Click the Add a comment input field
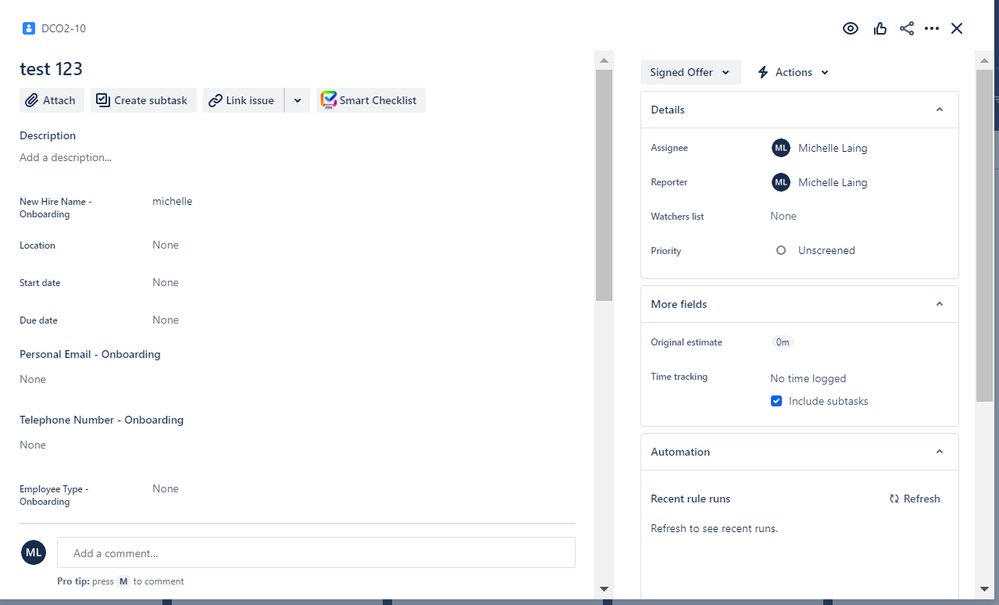999x605 pixels. pyautogui.click(x=317, y=552)
